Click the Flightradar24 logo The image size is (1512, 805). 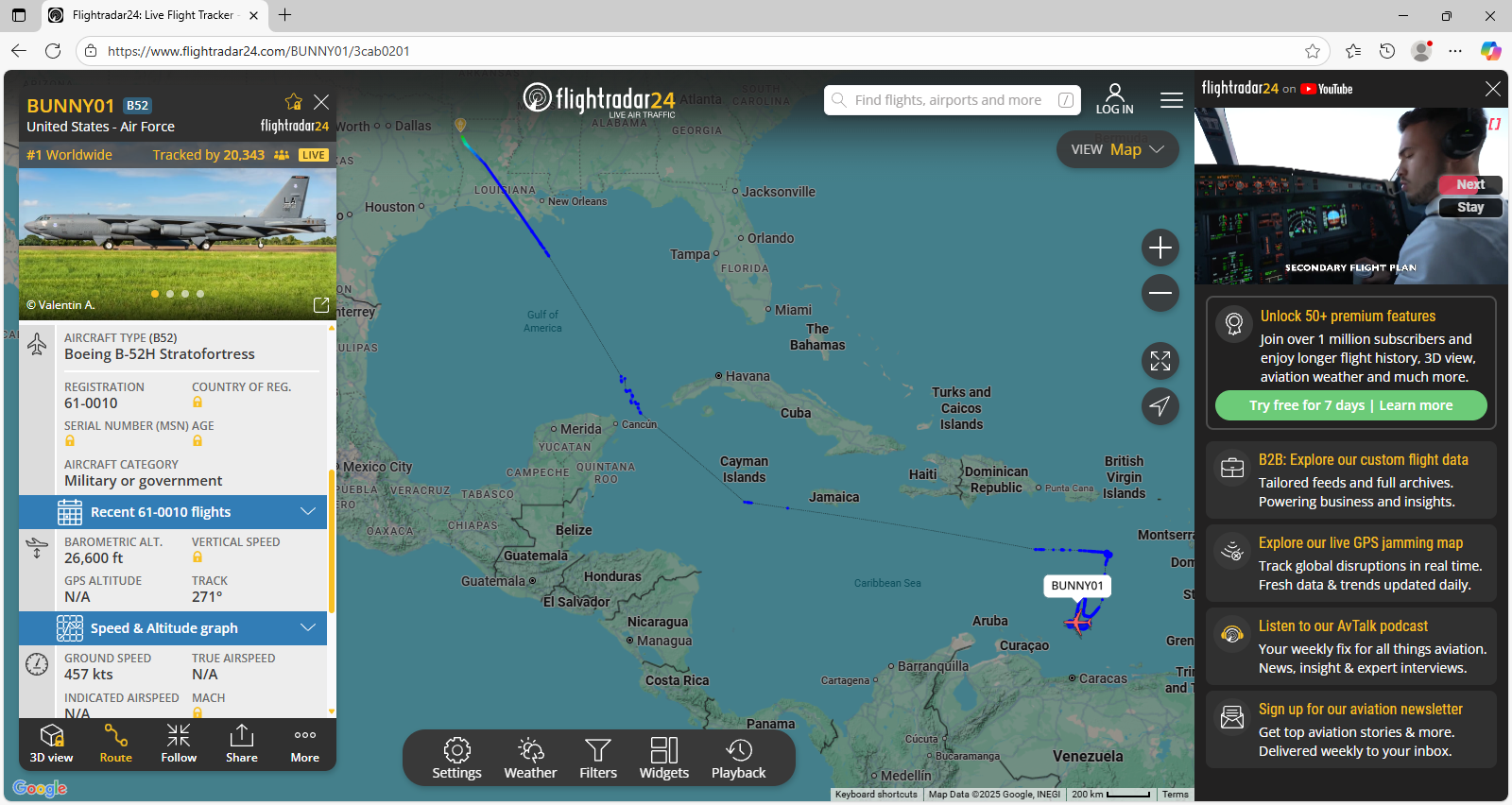click(599, 98)
